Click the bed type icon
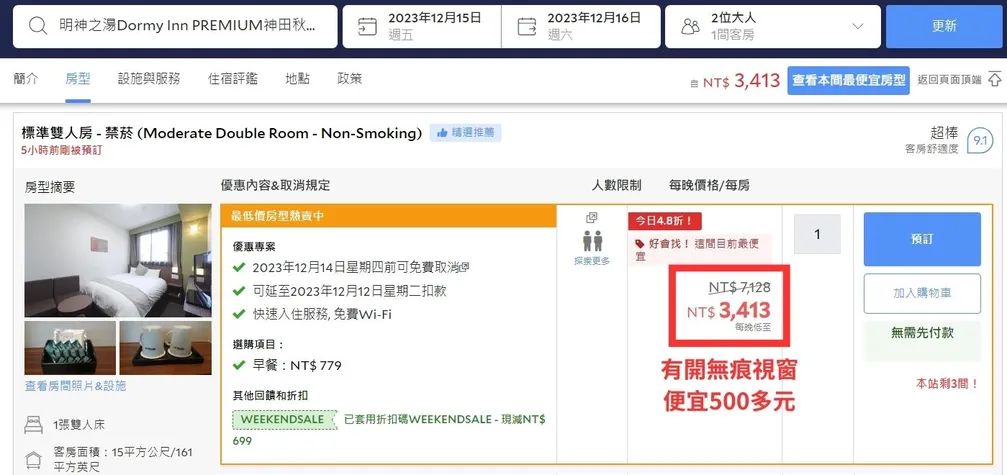Viewport: 1007px width, 475px height. pyautogui.click(x=34, y=425)
